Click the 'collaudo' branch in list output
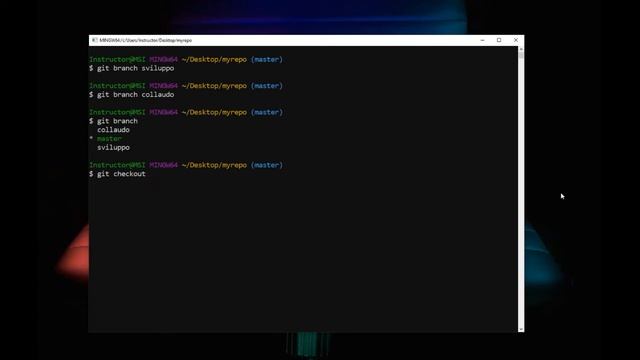 [113, 130]
